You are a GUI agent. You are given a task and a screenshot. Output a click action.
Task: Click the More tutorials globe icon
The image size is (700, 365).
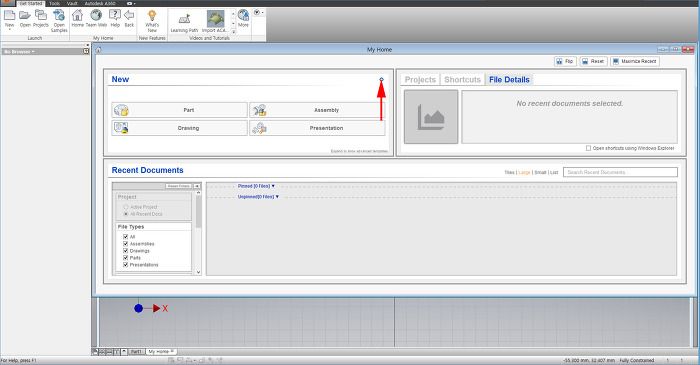point(243,16)
